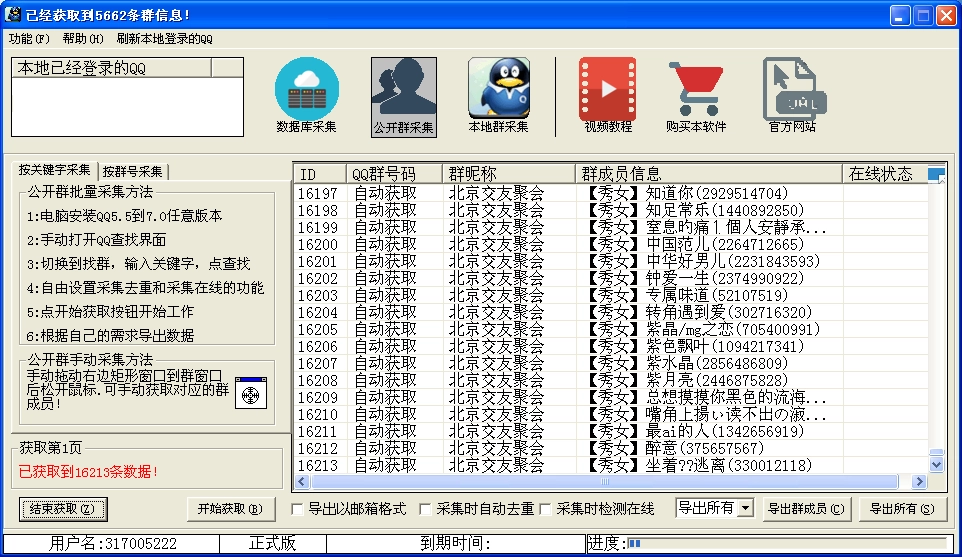This screenshot has width=962, height=557.
Task: Select member 紫月亮(2446875828)
Action: pos(716,380)
